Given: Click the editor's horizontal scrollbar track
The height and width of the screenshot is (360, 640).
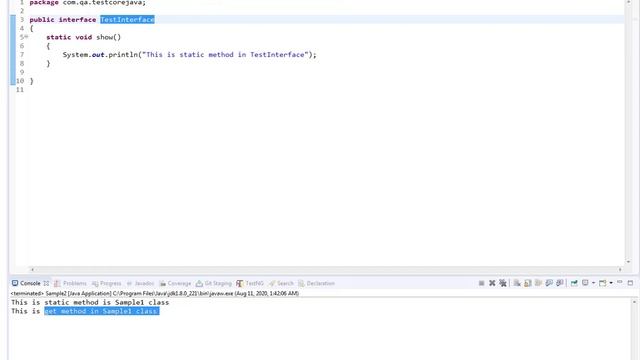Looking at the screenshot, I should click(326, 269).
